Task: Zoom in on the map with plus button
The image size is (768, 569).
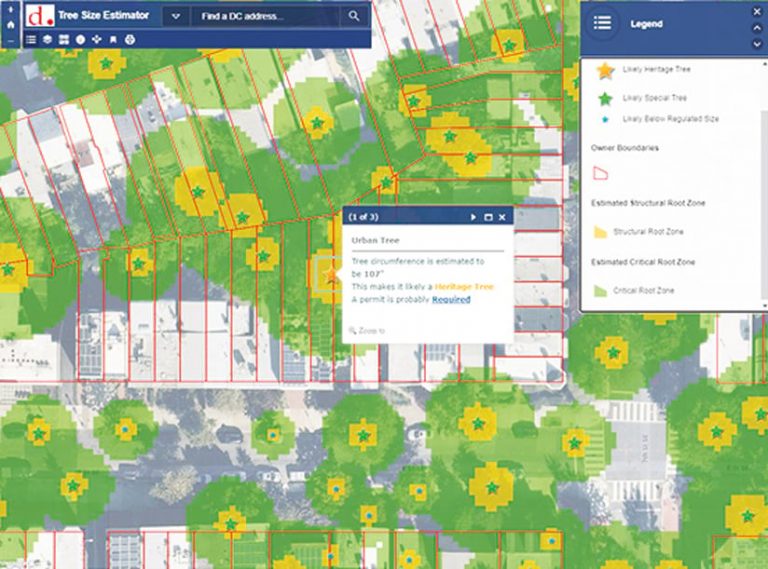Action: click(x=11, y=9)
